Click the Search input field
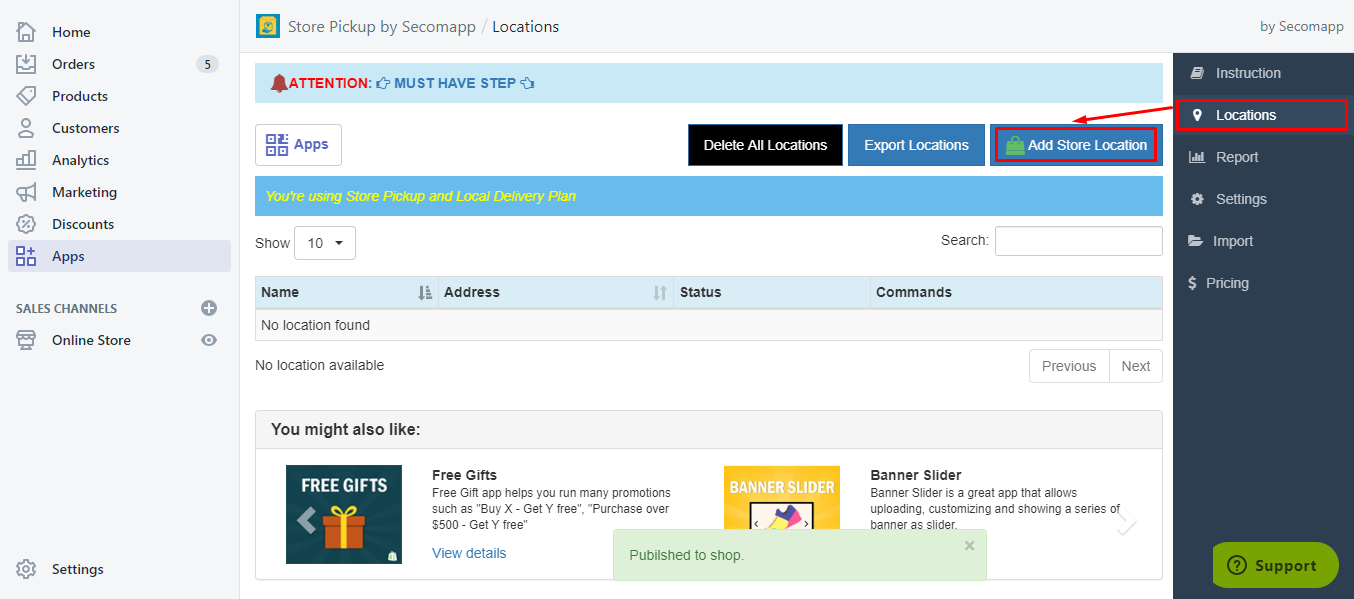The image size is (1354, 599). [x=1078, y=241]
